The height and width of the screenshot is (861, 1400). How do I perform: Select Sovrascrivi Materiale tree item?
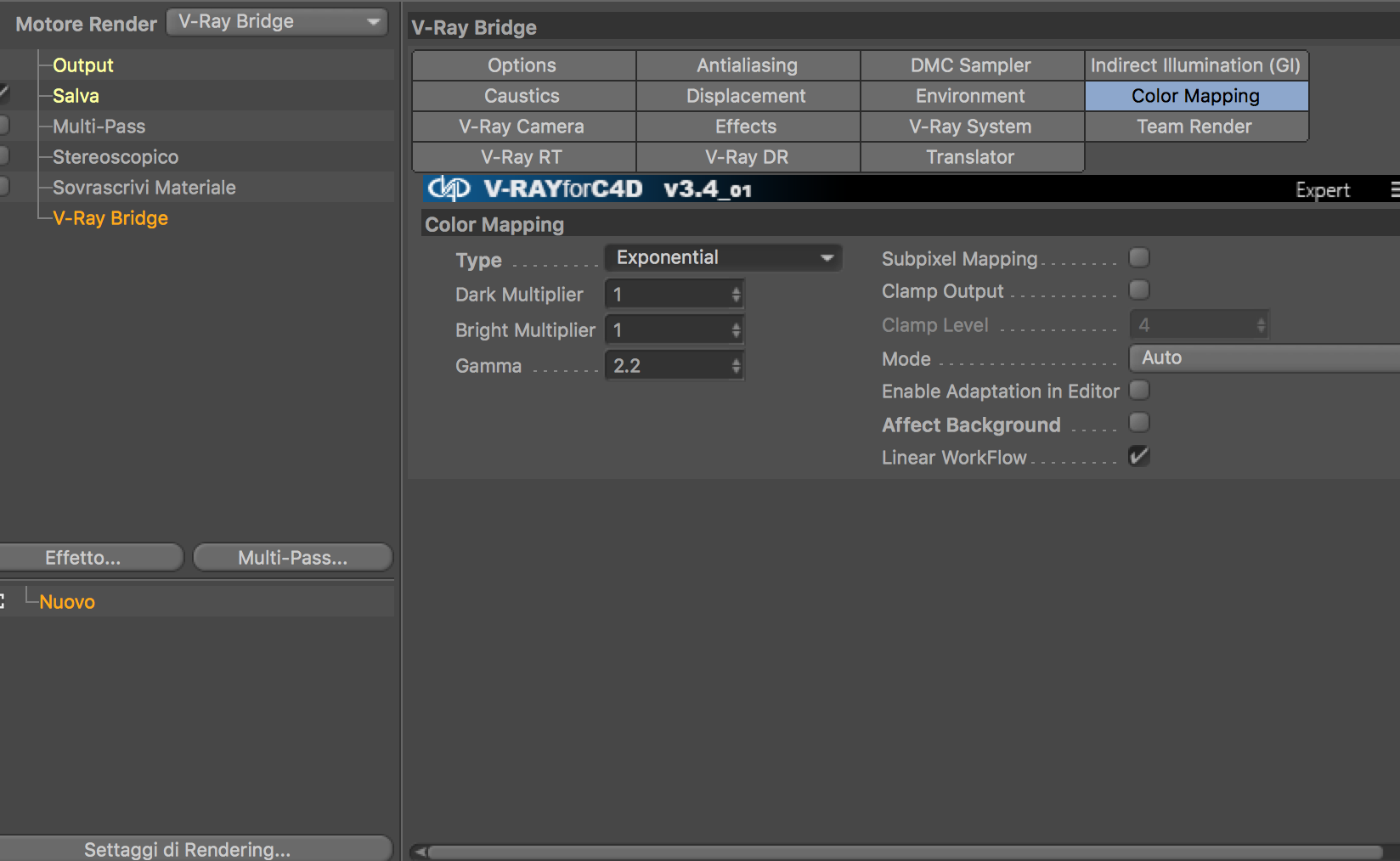coord(144,188)
